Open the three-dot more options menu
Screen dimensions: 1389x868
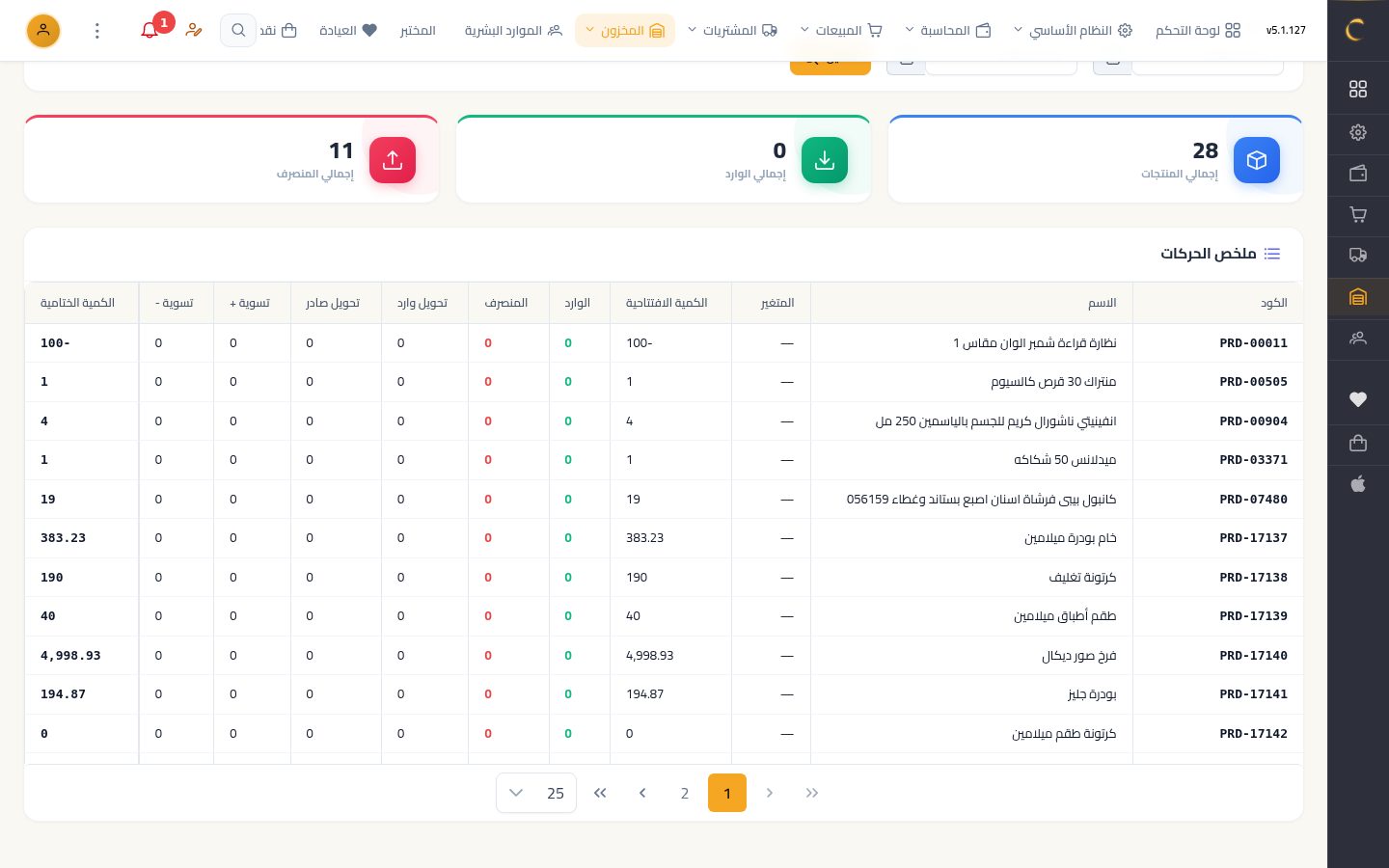pyautogui.click(x=97, y=31)
